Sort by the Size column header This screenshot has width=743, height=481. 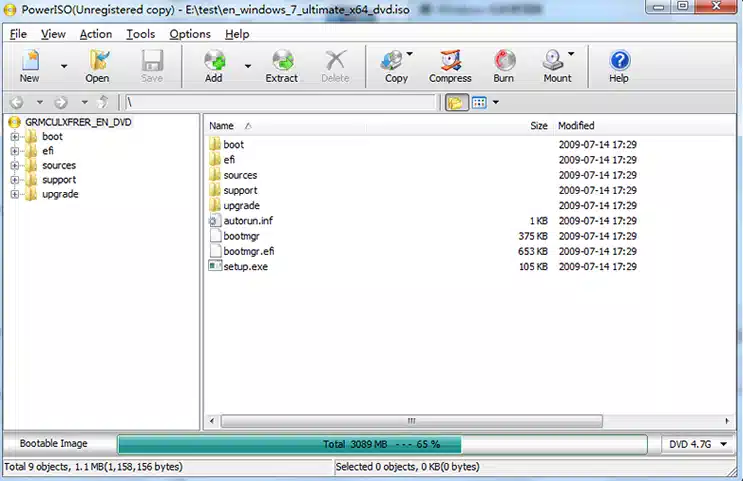539,126
